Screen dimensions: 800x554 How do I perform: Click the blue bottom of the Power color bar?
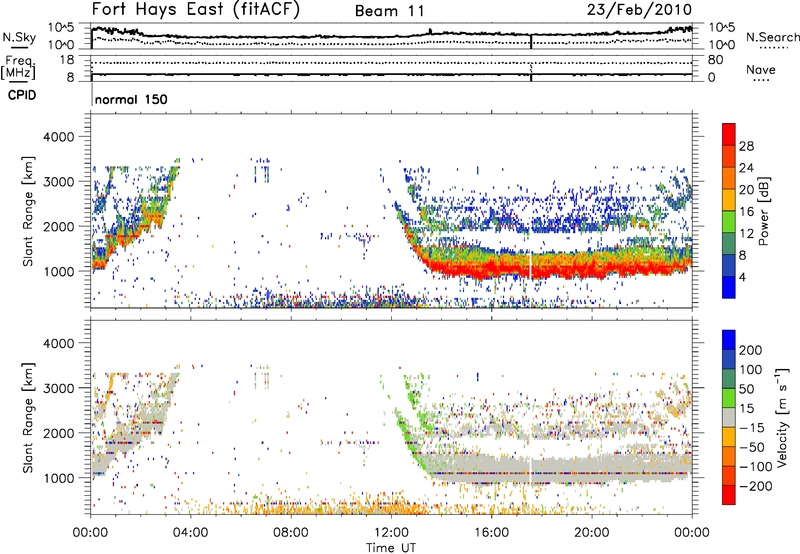[x=729, y=287]
